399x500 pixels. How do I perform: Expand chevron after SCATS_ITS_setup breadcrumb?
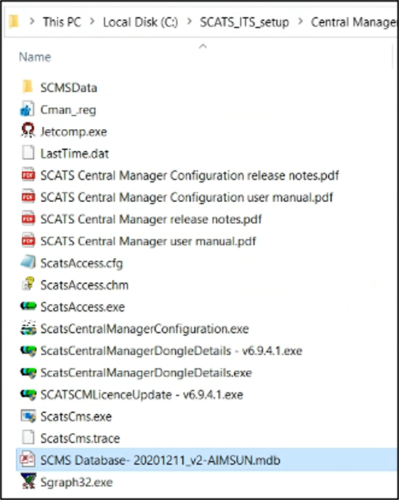(x=300, y=22)
